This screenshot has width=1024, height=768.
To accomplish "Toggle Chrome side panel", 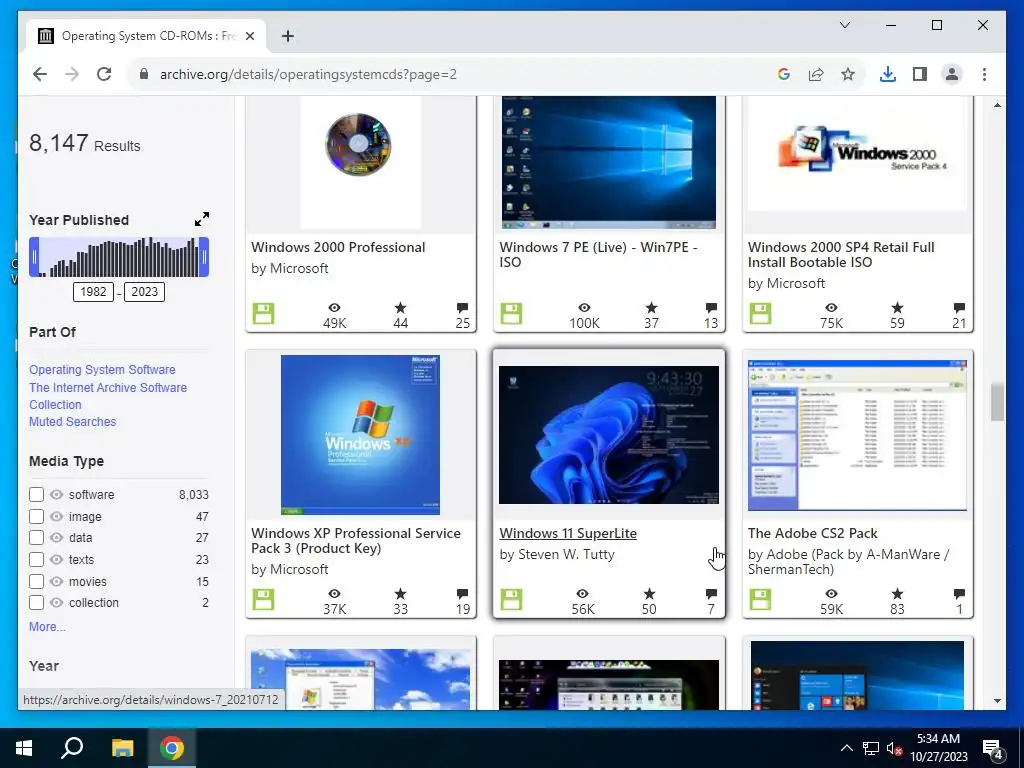I will (920, 74).
